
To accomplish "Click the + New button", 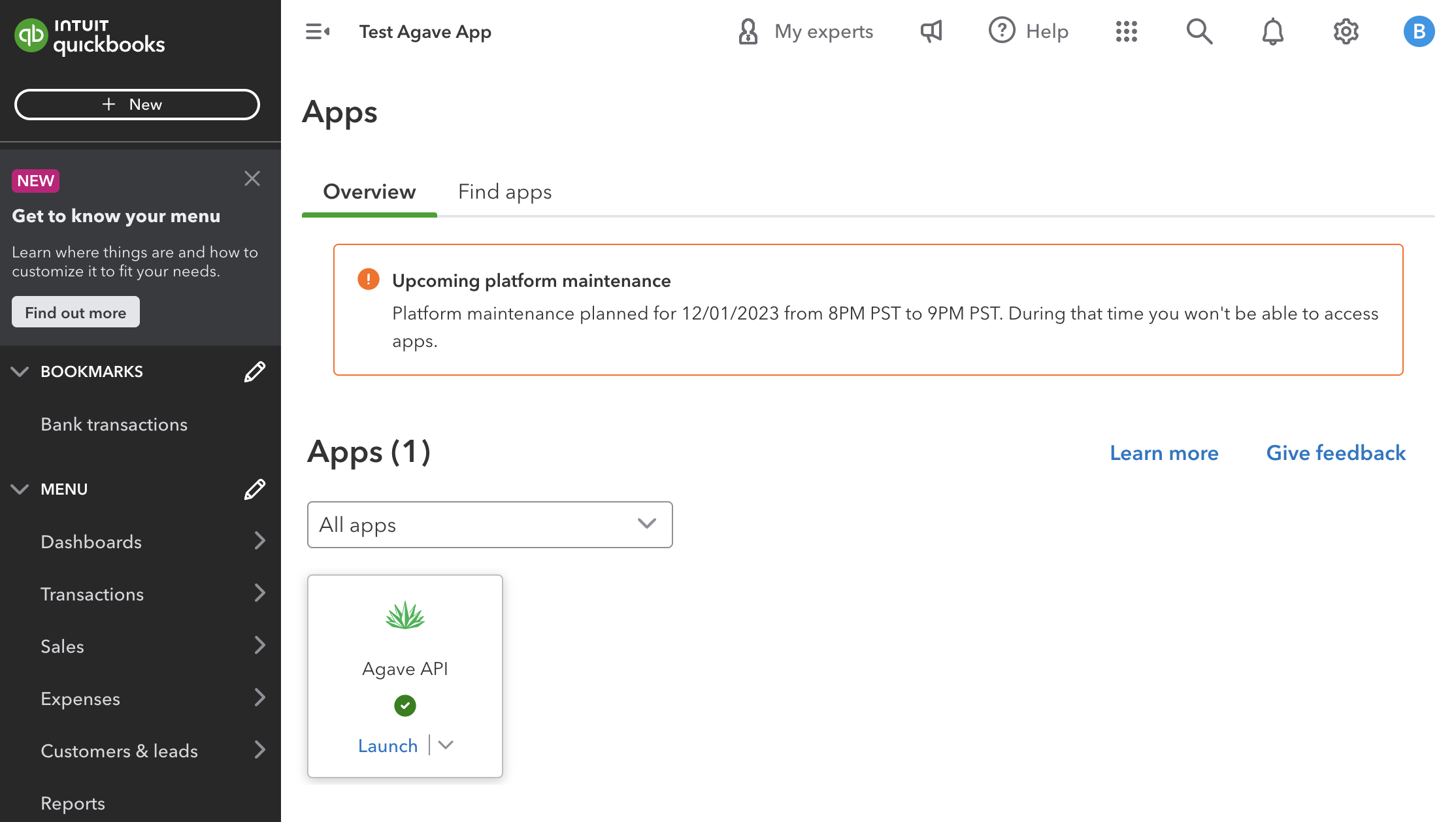I will coord(137,105).
